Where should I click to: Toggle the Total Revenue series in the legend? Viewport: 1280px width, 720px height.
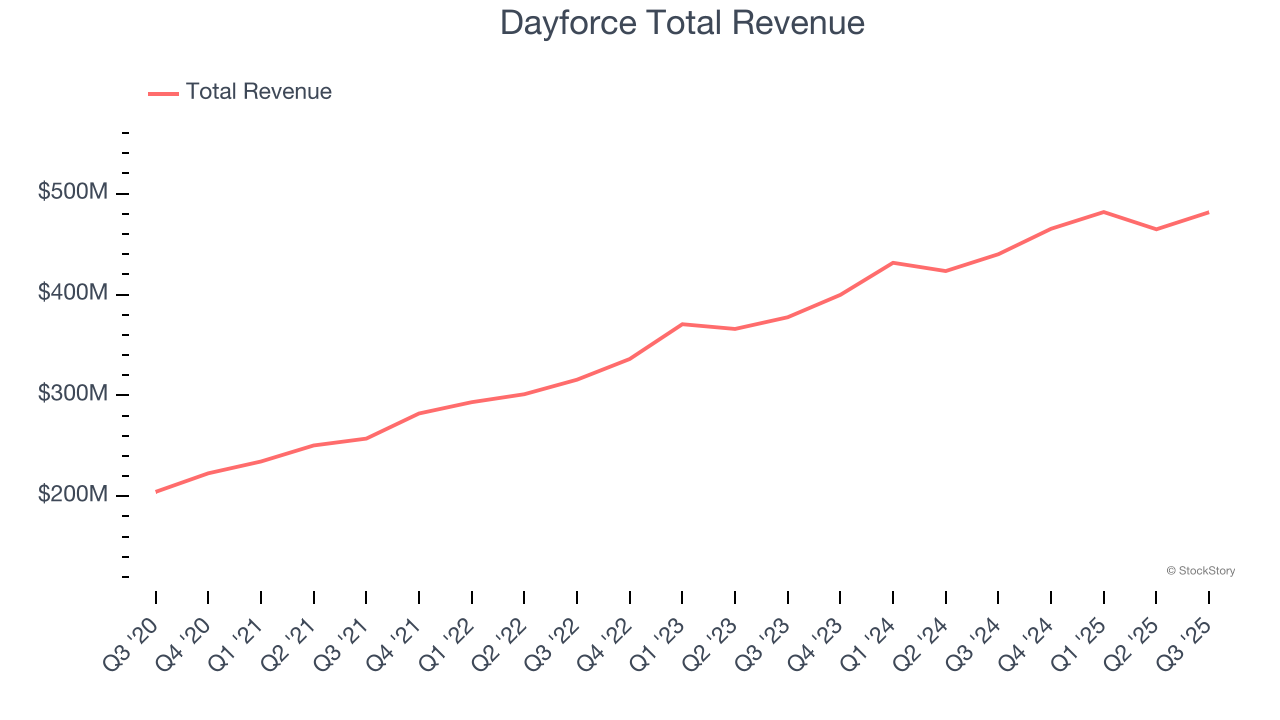click(258, 91)
